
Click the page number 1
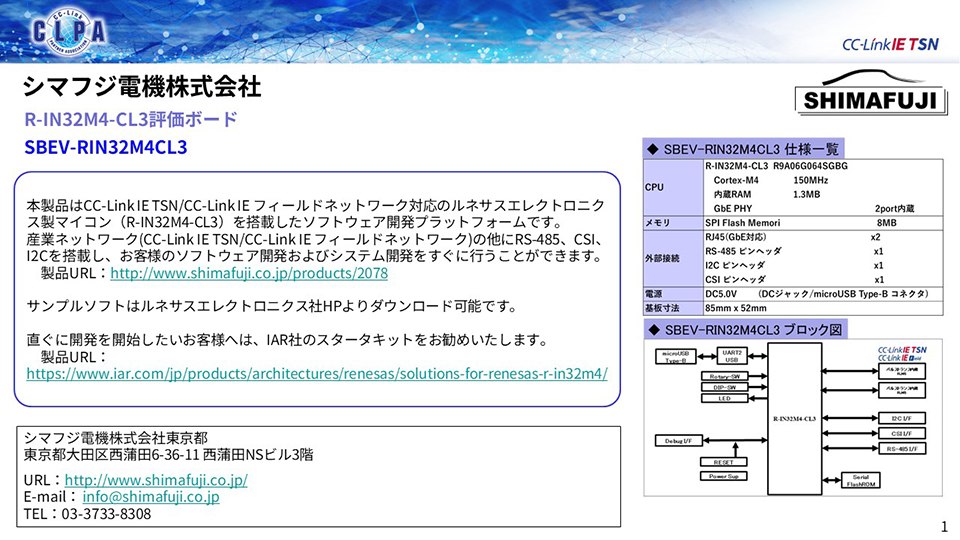[944, 527]
